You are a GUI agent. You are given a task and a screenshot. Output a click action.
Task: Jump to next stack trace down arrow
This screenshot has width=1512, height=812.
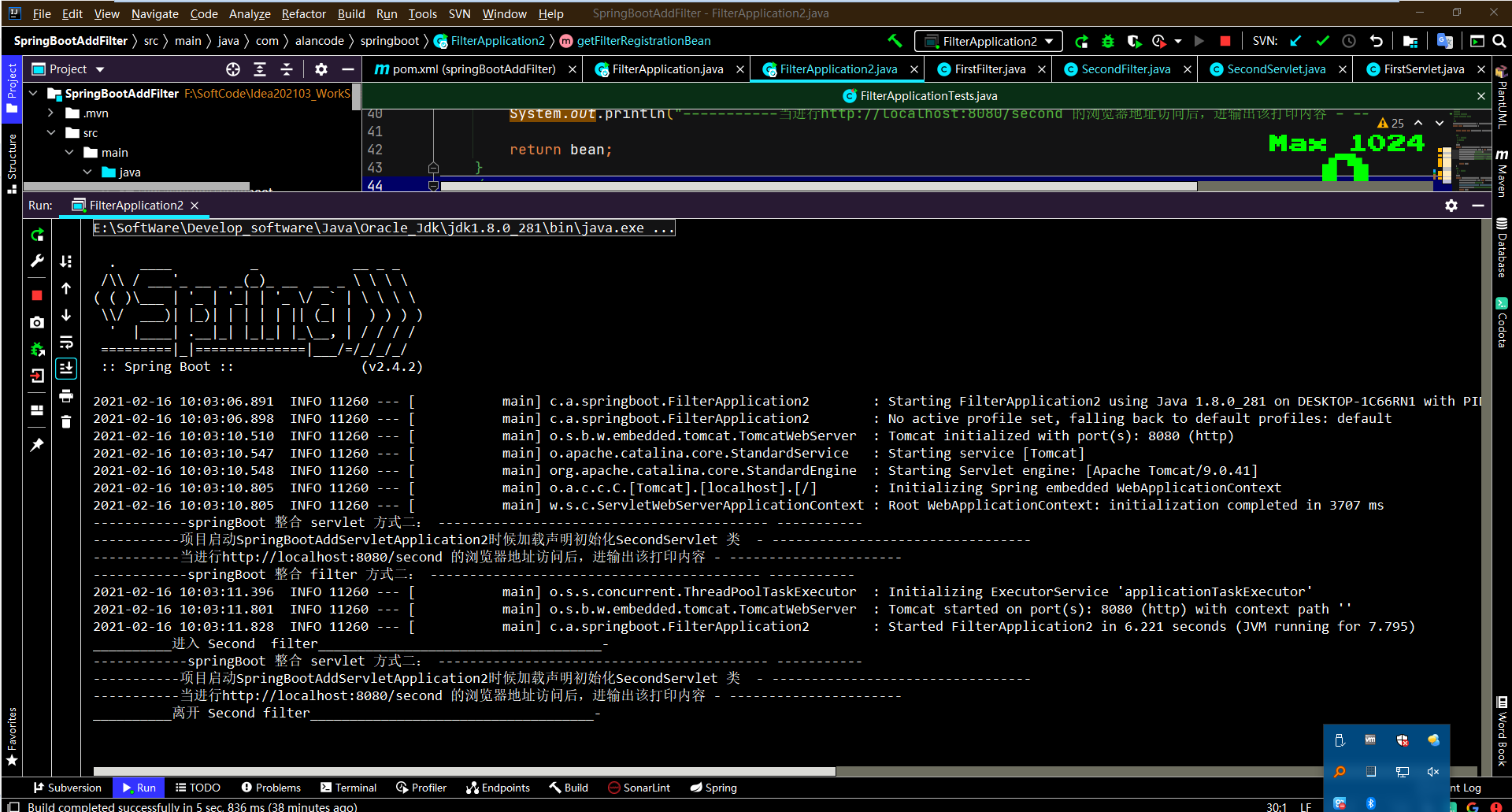click(x=66, y=315)
